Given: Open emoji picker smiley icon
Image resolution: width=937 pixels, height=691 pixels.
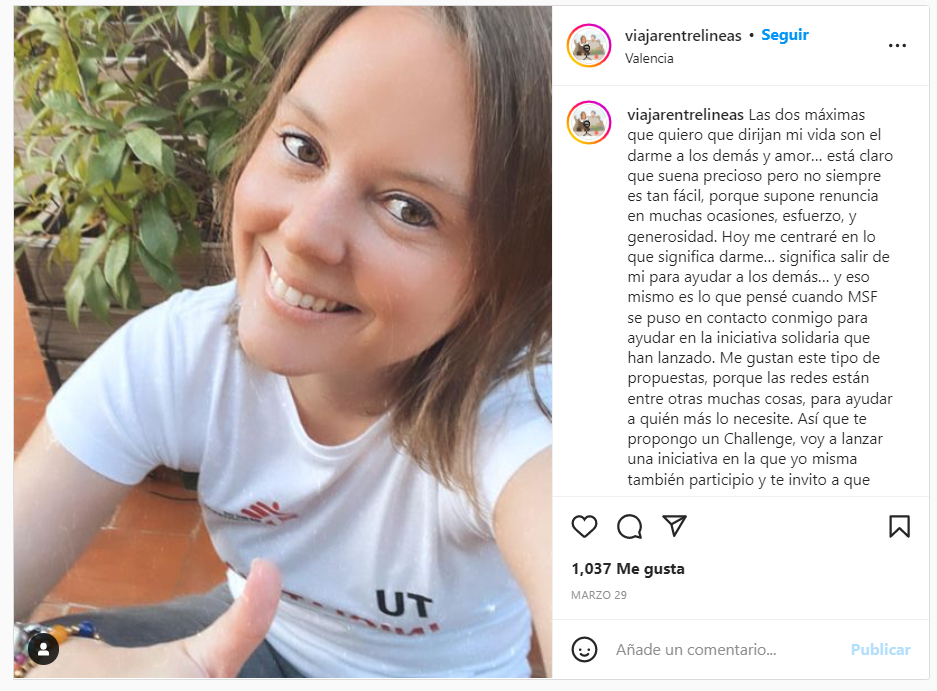Looking at the screenshot, I should click(x=584, y=649).
